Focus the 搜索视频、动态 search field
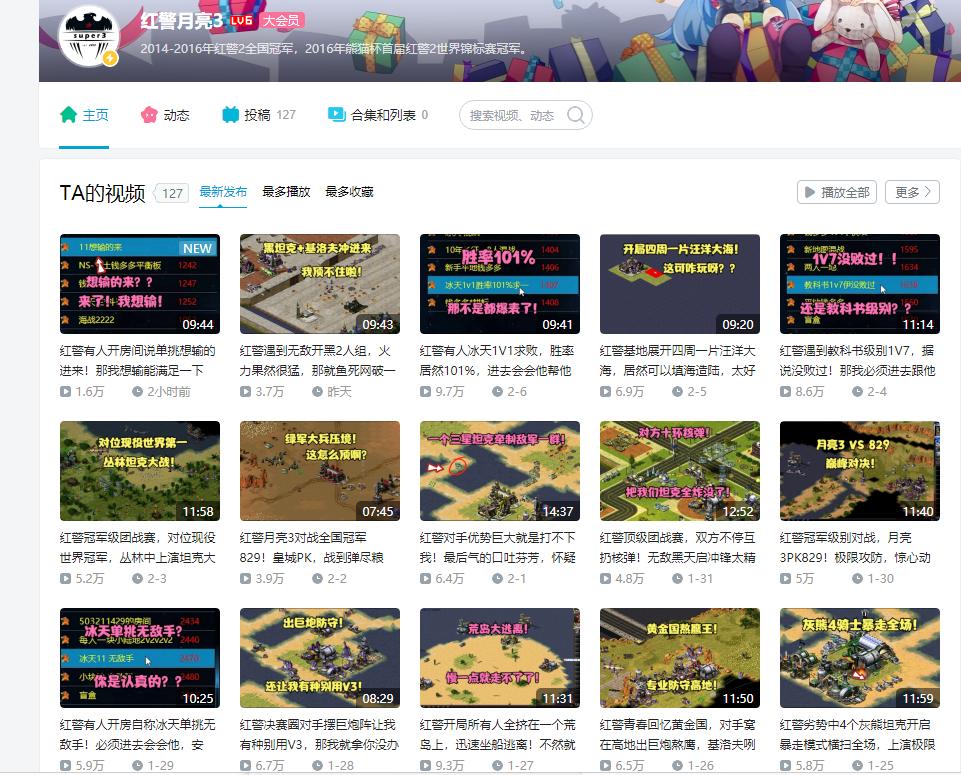 (x=512, y=116)
